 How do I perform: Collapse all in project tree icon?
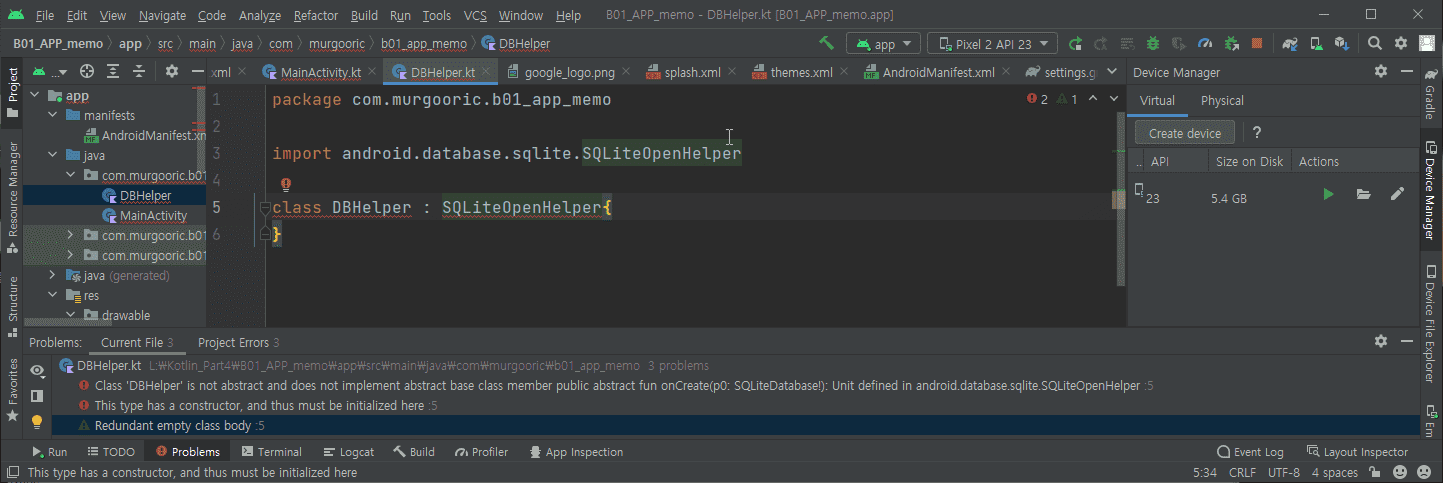139,72
